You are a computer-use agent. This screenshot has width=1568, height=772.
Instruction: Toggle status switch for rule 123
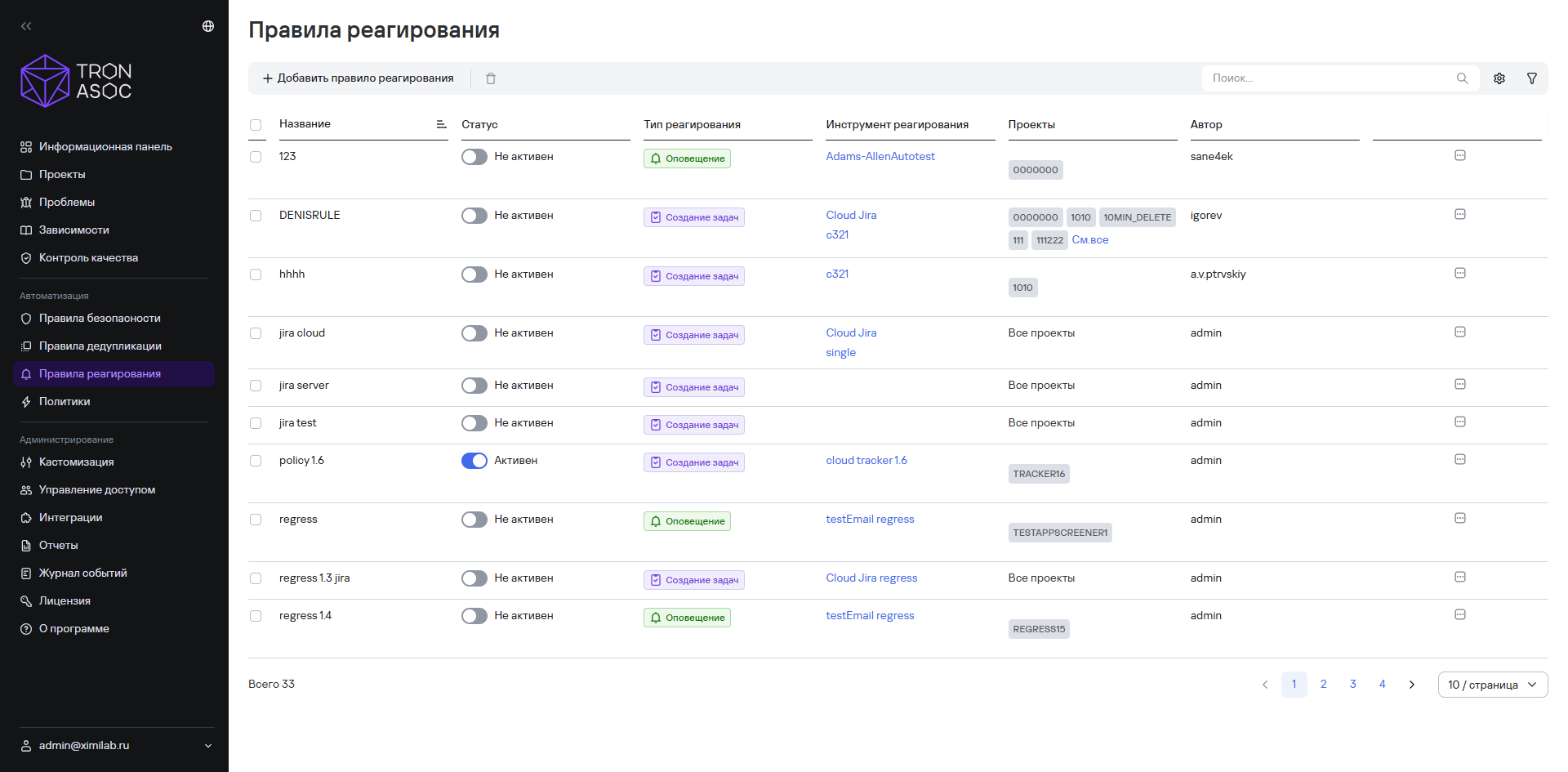(474, 157)
